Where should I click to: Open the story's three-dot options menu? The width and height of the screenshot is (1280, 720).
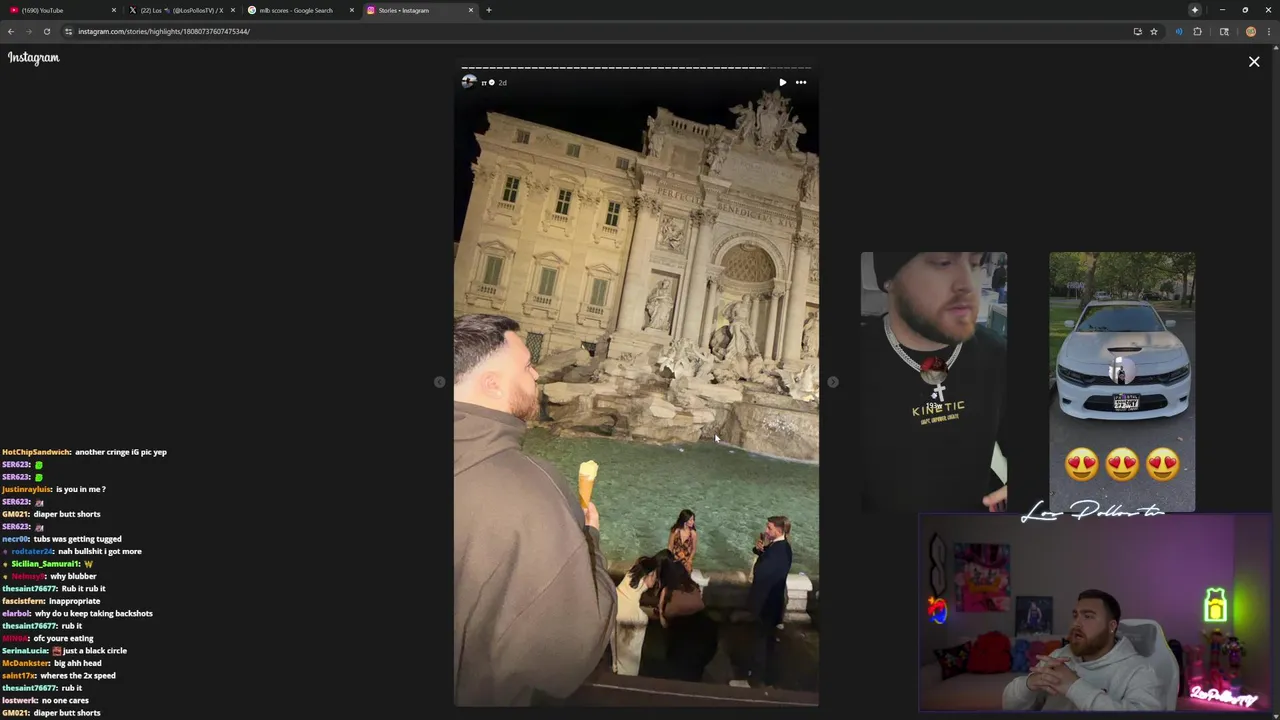coord(801,82)
